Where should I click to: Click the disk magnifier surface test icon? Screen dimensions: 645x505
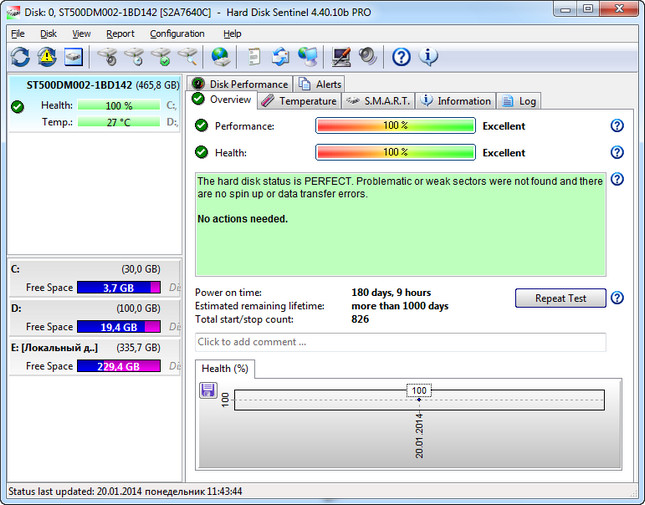tap(188, 56)
